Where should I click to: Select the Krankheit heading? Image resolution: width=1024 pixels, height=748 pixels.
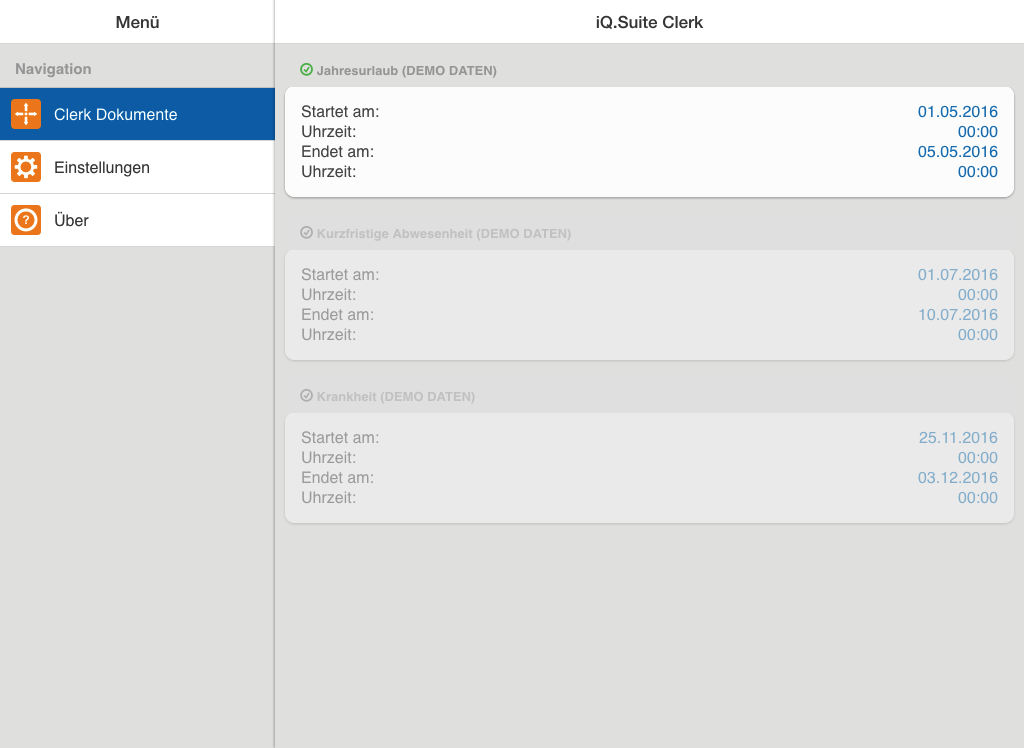tap(395, 397)
